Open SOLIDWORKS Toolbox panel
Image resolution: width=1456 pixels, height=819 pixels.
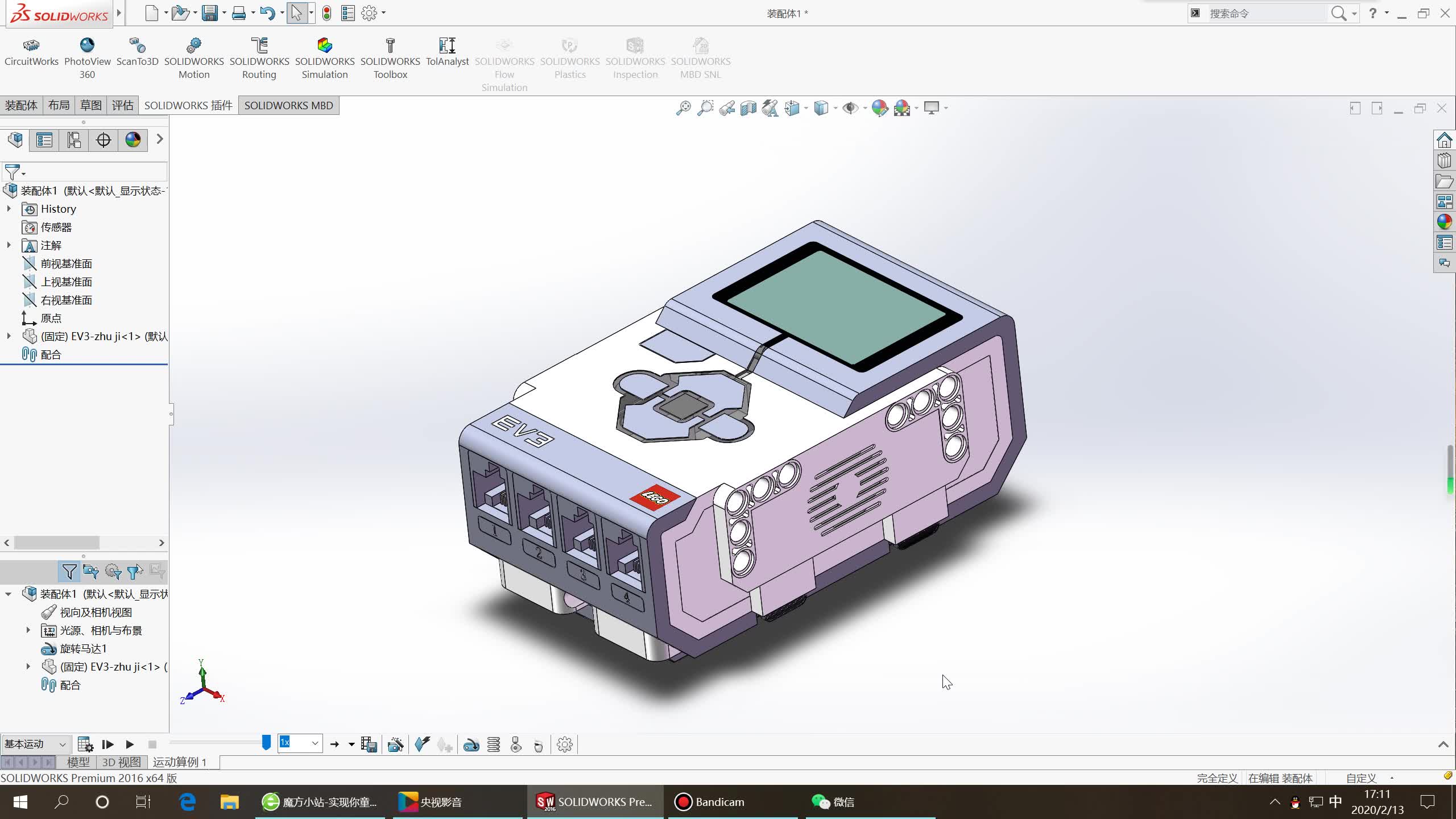[x=390, y=58]
